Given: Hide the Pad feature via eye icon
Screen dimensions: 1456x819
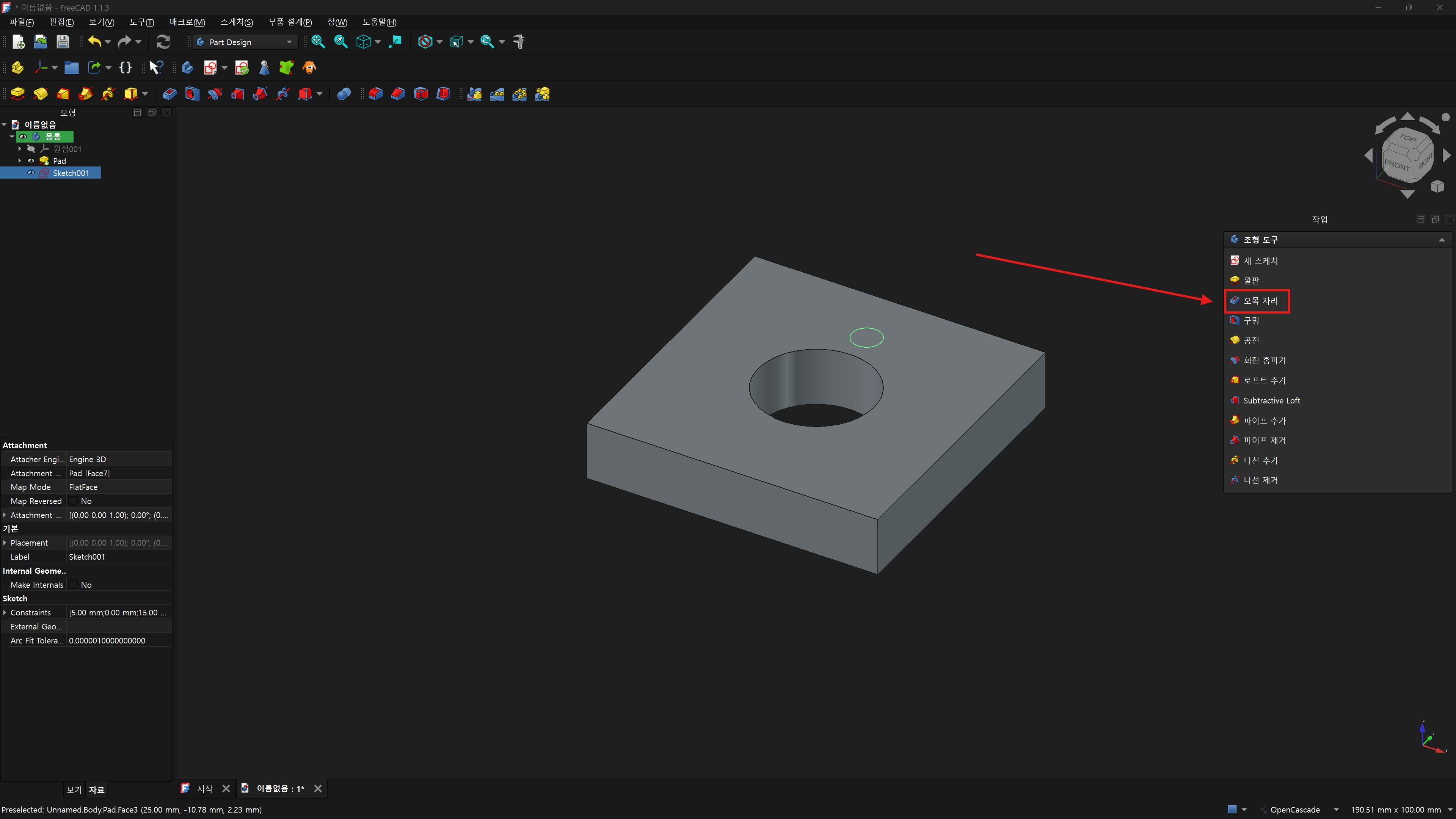Looking at the screenshot, I should 31,161.
